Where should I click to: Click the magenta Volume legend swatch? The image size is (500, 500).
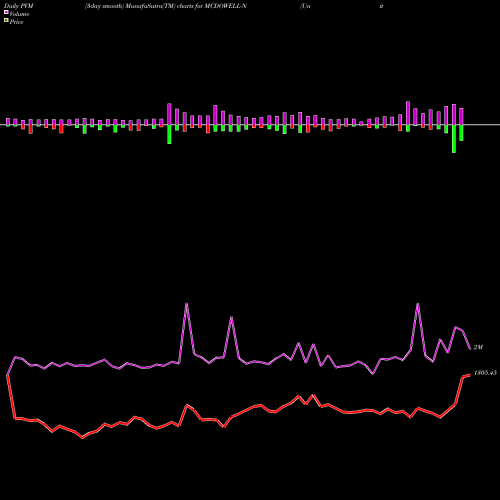[x=6, y=12]
